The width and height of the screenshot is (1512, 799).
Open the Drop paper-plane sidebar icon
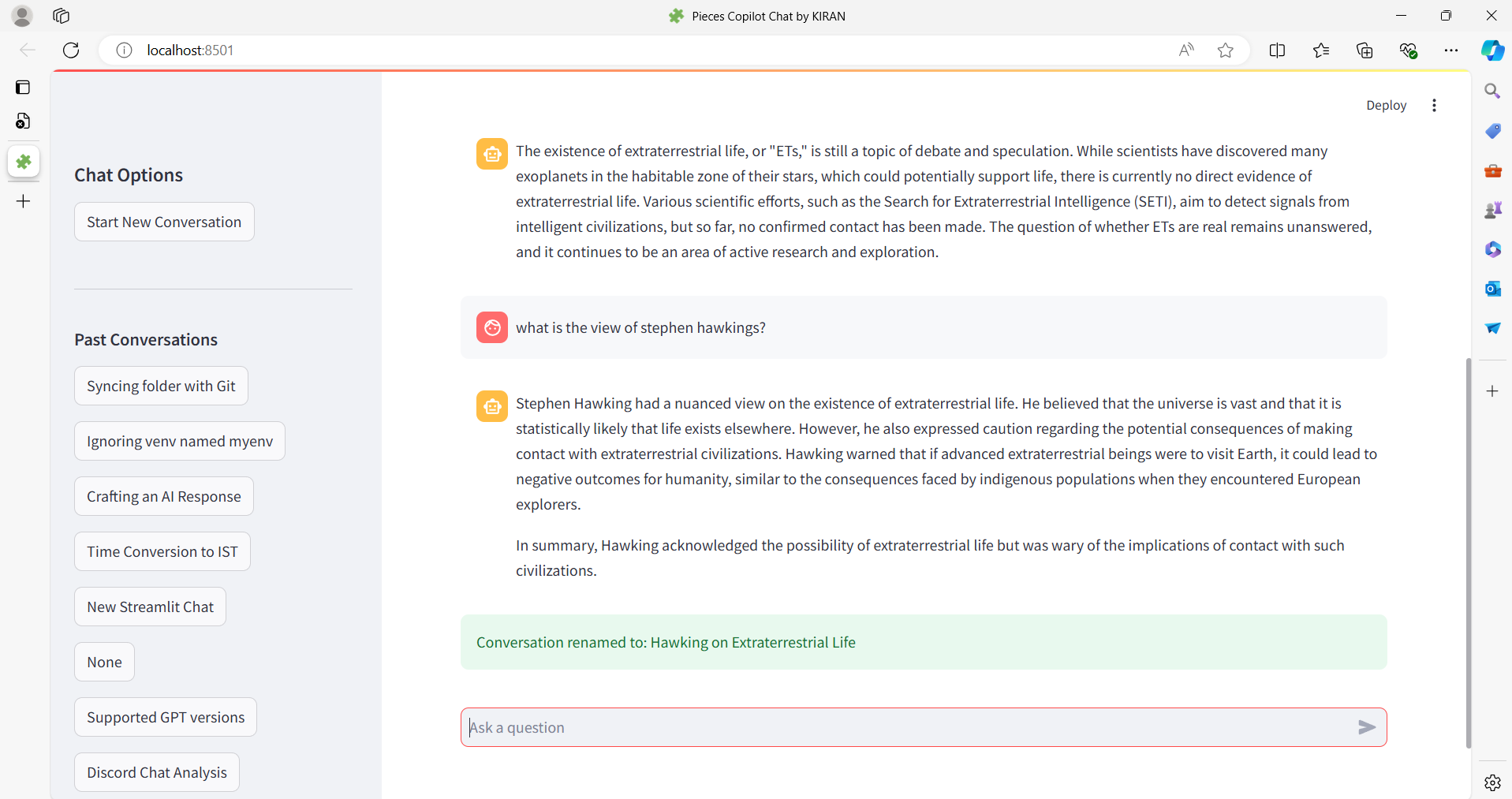(1492, 328)
